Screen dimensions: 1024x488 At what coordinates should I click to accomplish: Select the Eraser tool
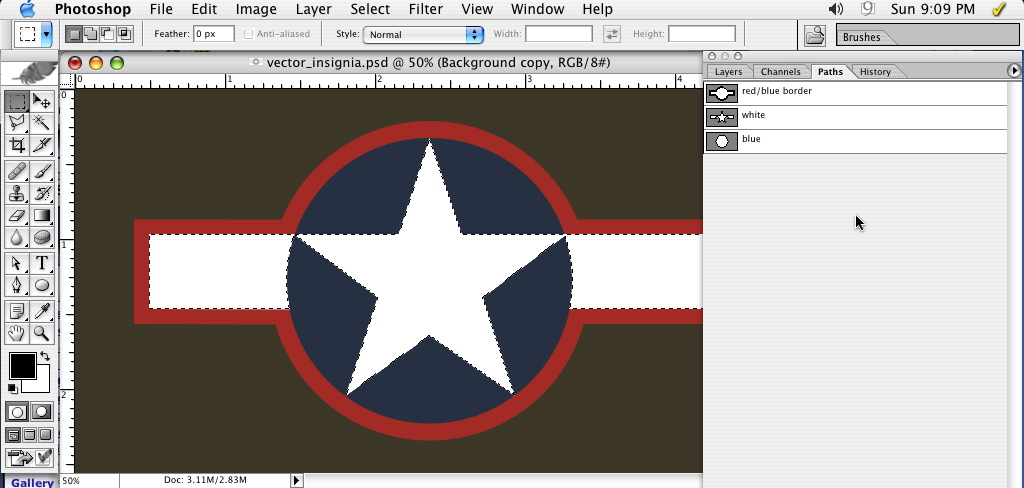click(18, 216)
